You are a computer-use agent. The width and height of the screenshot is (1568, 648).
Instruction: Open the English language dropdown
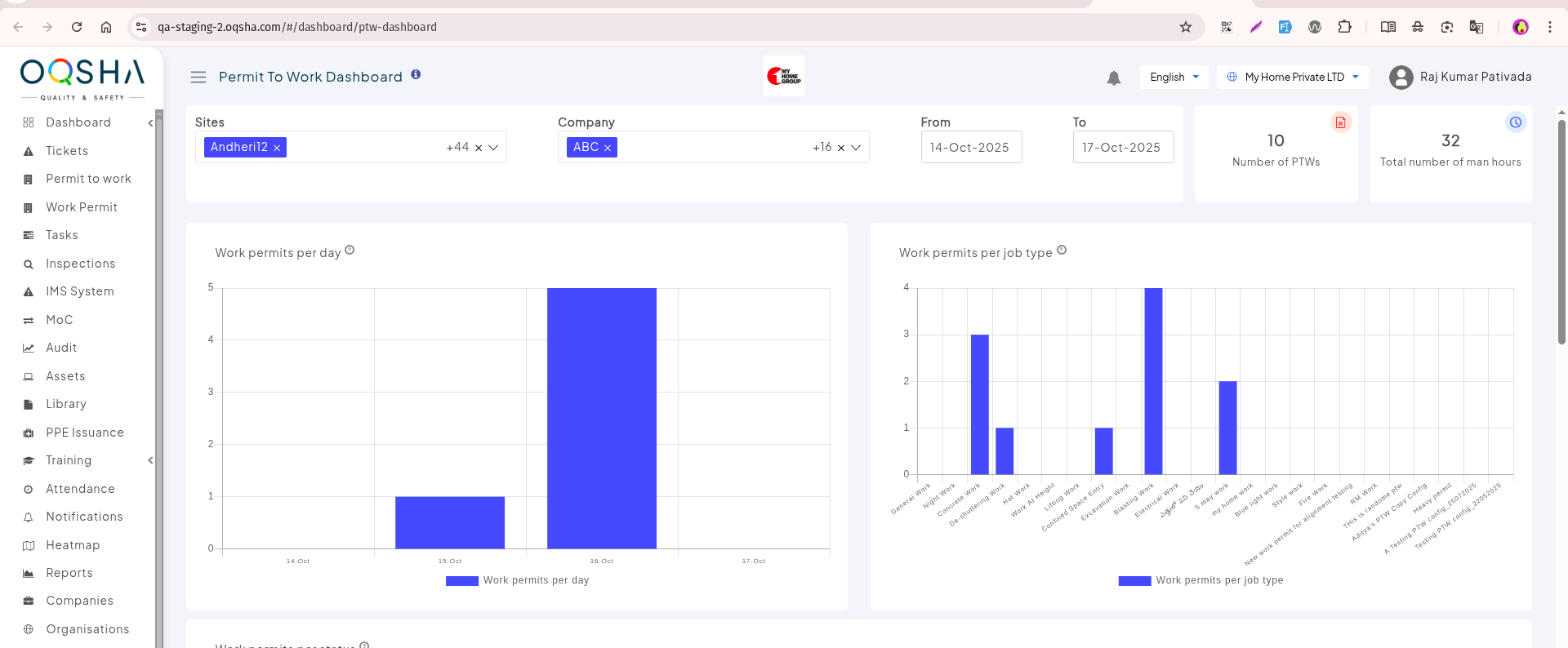pos(1174,78)
